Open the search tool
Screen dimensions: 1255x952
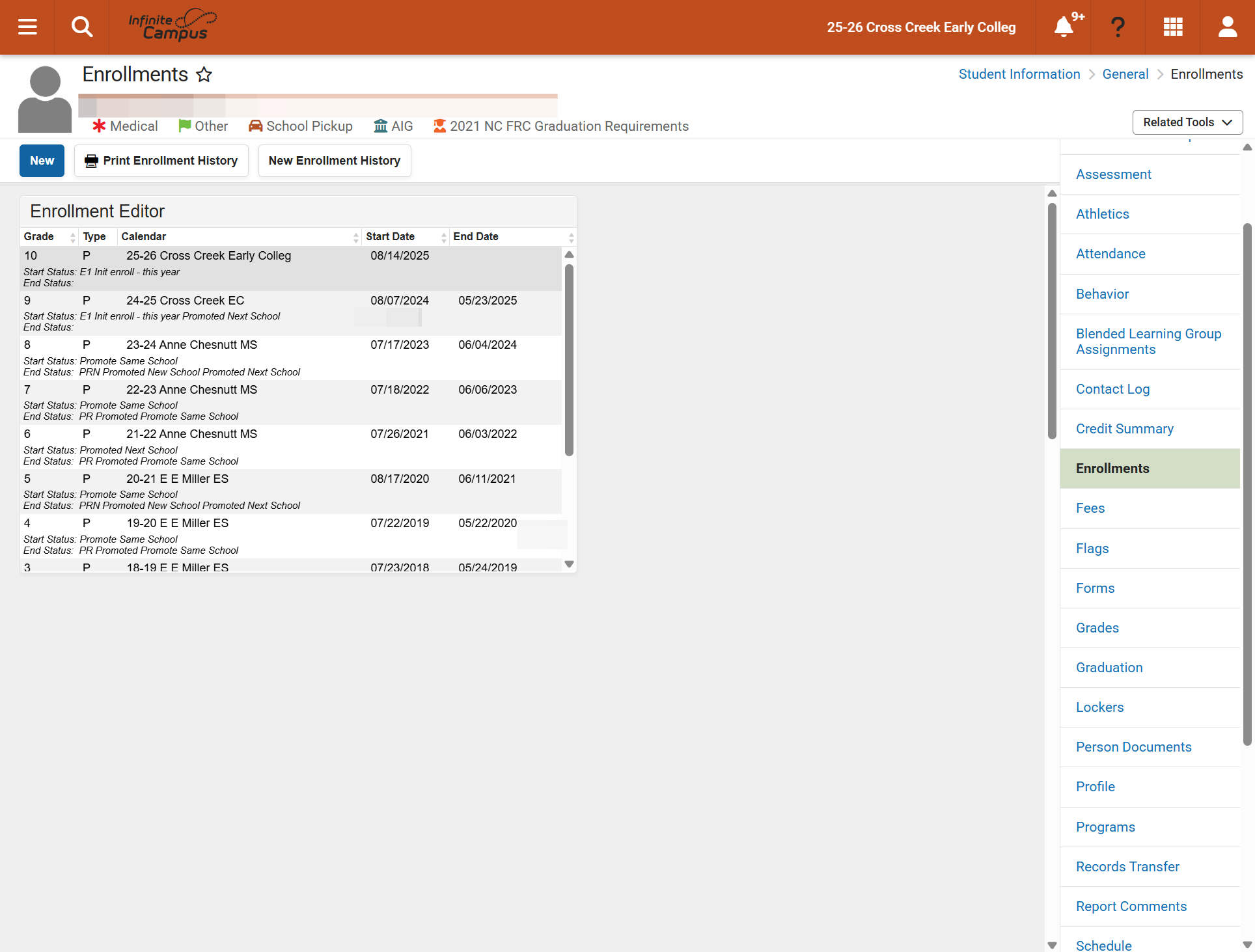click(81, 27)
